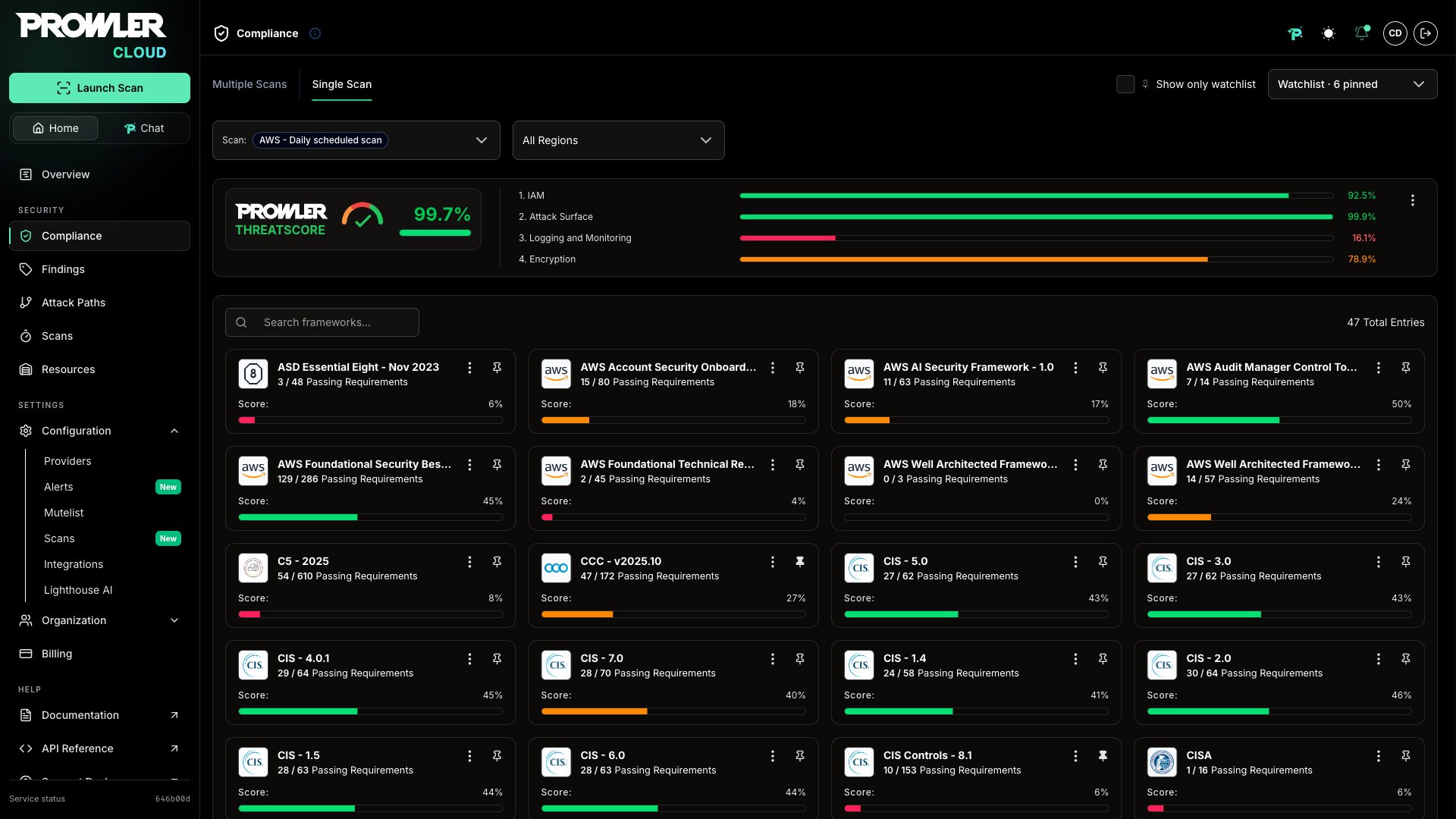Click the Encryption score progress bar
The image size is (1456, 819).
point(1036,259)
